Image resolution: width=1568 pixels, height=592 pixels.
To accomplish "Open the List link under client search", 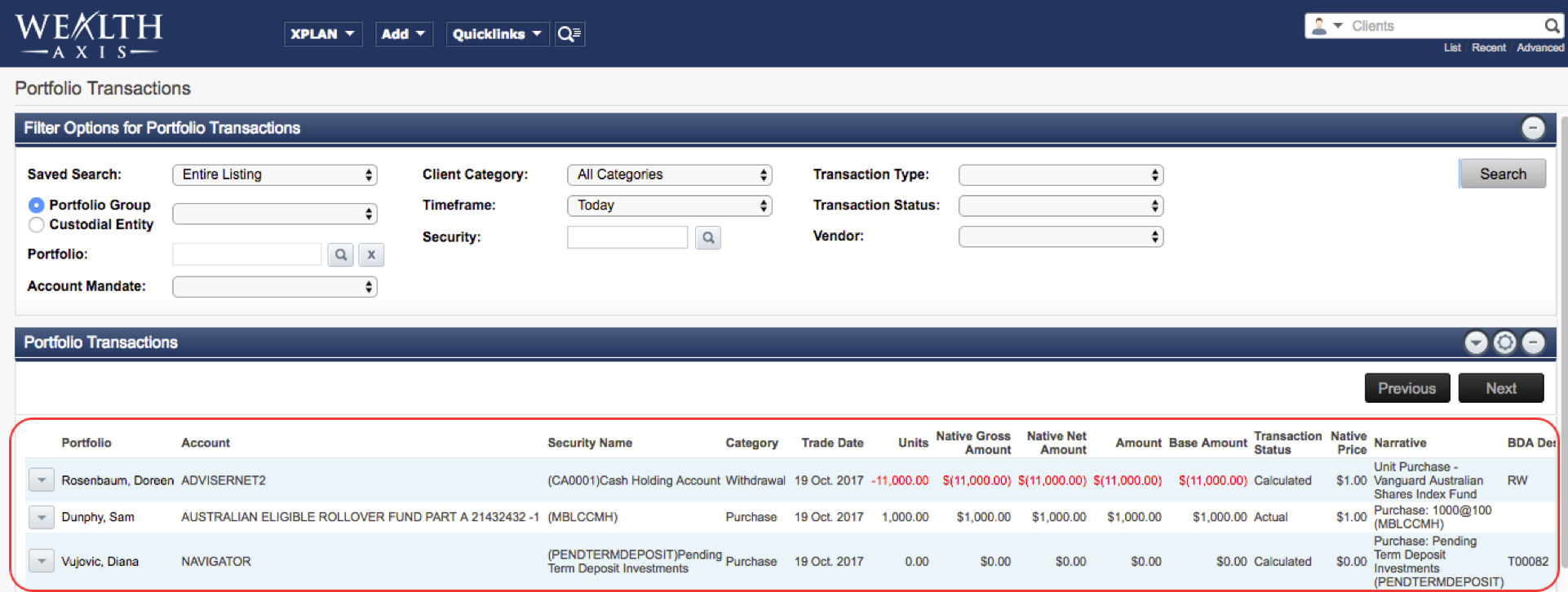I will 1452,48.
